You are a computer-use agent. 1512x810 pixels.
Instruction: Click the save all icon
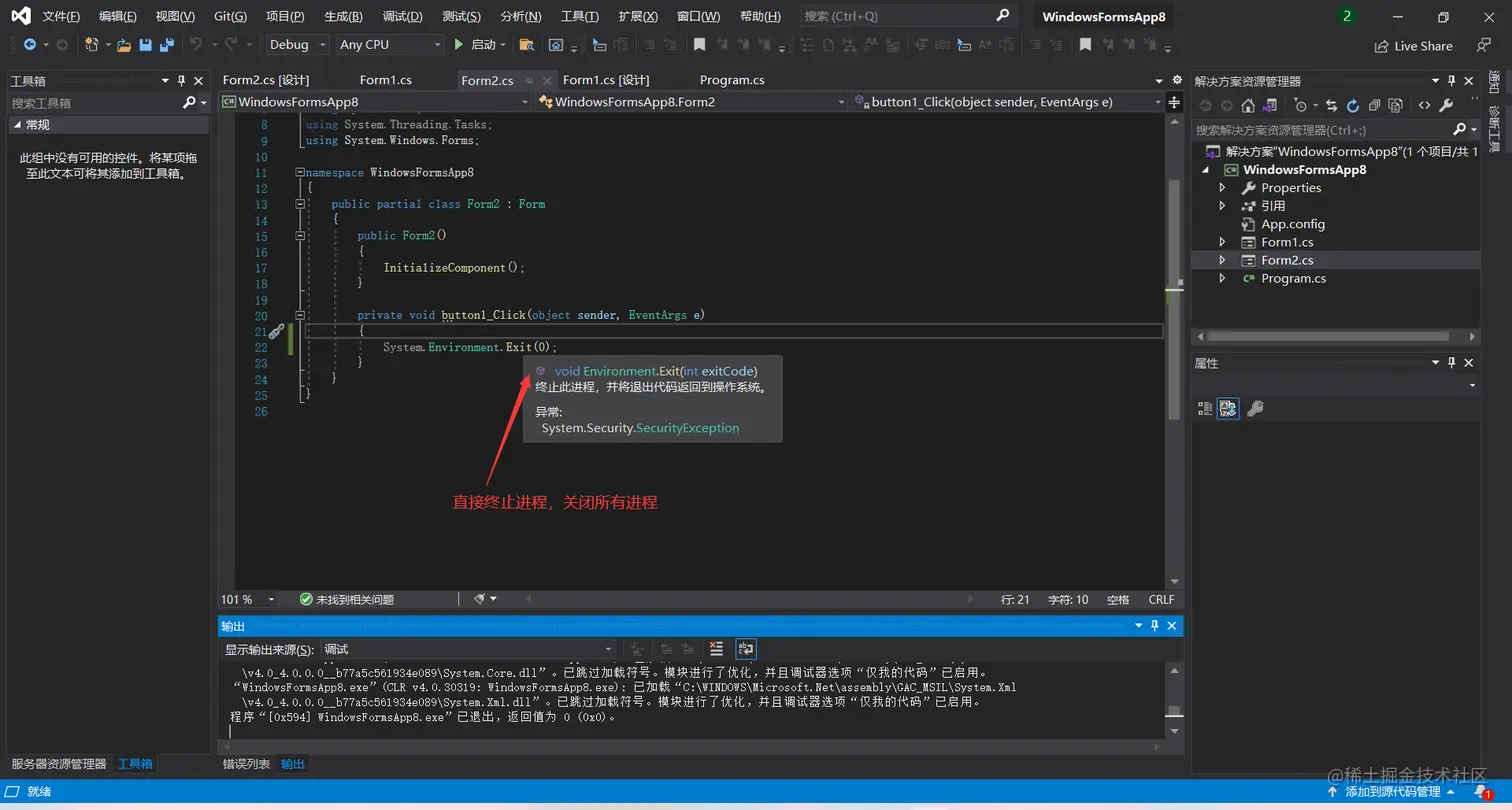[x=166, y=44]
